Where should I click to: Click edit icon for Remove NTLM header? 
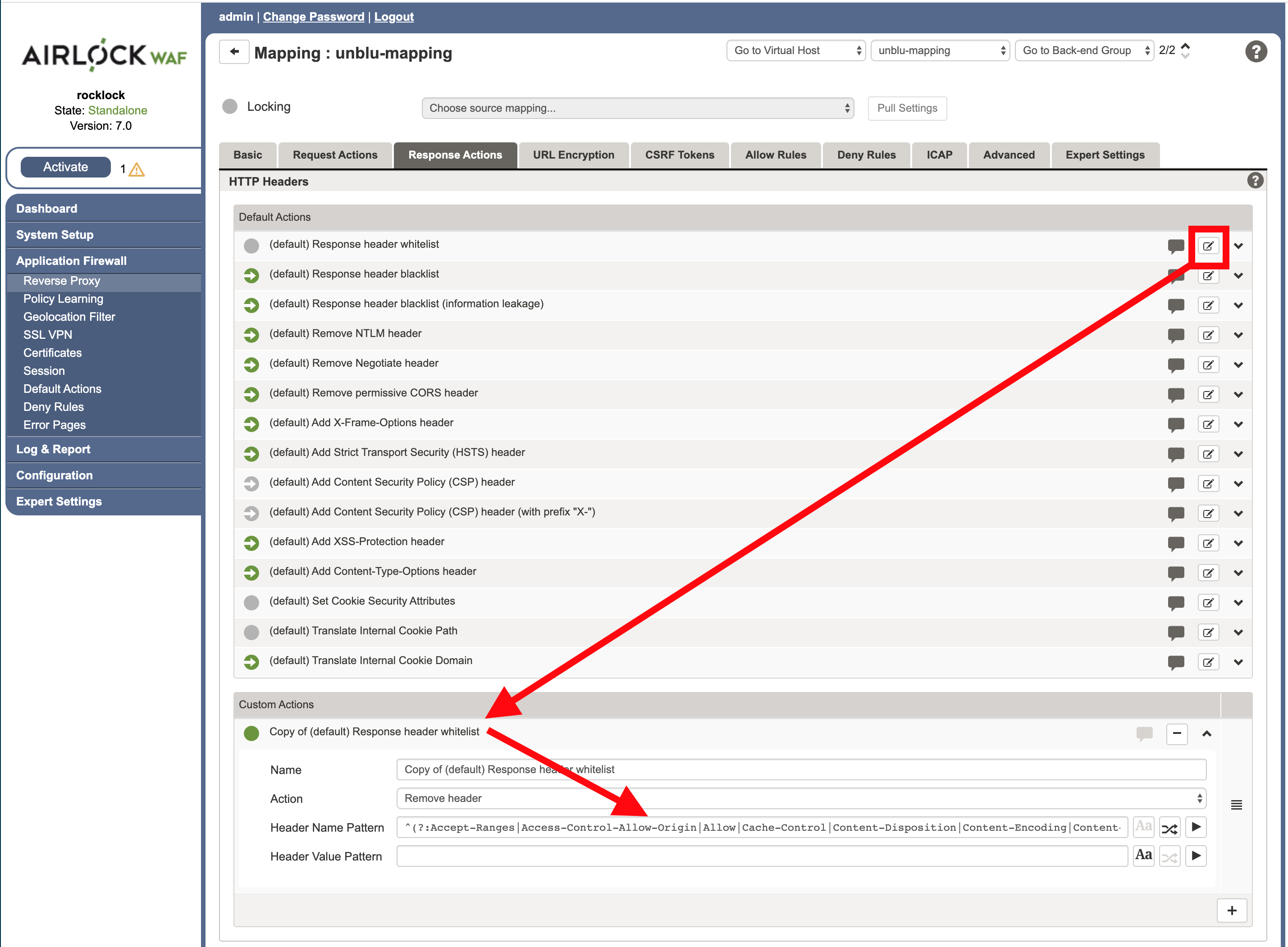(x=1208, y=335)
